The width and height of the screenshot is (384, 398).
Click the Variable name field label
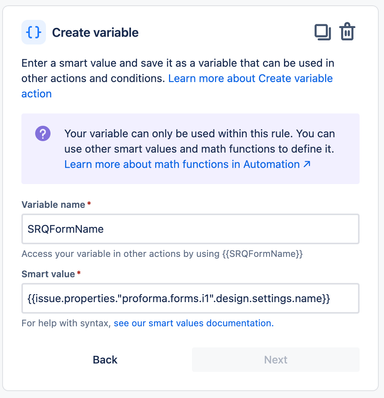tap(53, 204)
